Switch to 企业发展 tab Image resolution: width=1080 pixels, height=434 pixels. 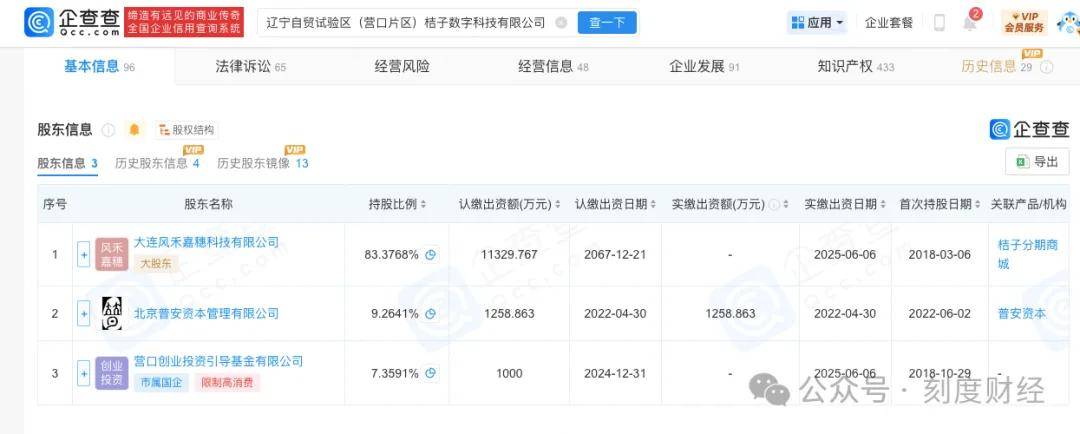tap(704, 67)
